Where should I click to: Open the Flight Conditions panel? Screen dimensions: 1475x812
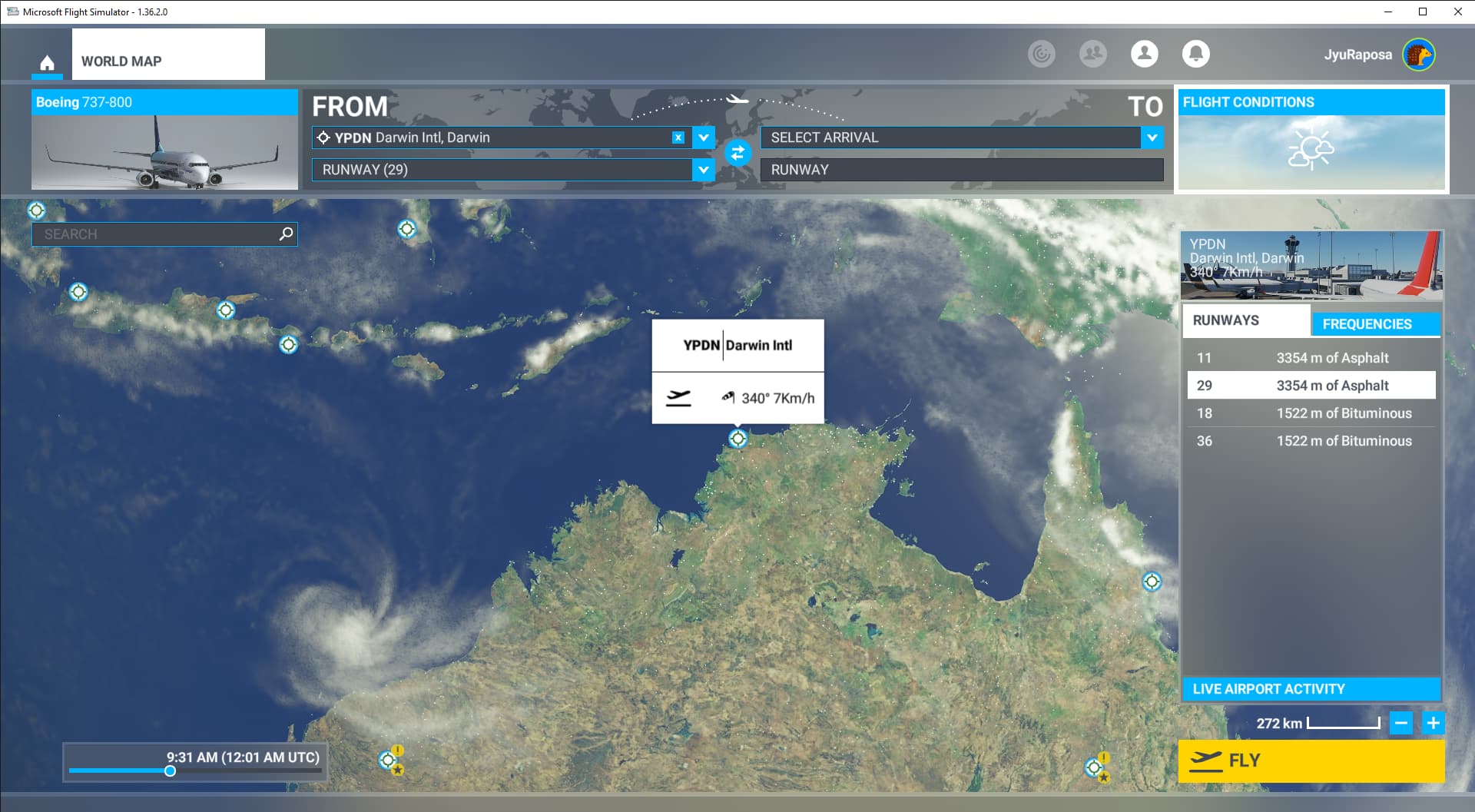1311,140
